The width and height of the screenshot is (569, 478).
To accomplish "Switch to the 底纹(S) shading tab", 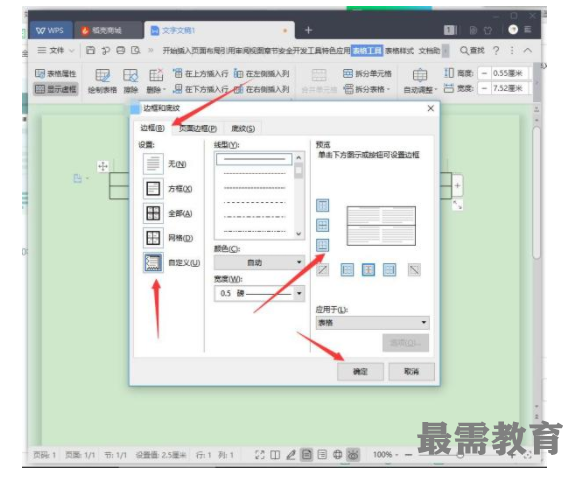I will (x=243, y=128).
